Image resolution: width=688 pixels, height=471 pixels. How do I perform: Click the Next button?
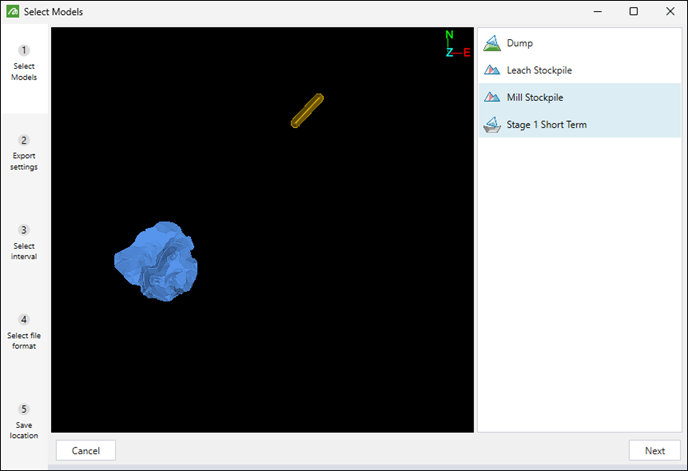pos(655,450)
